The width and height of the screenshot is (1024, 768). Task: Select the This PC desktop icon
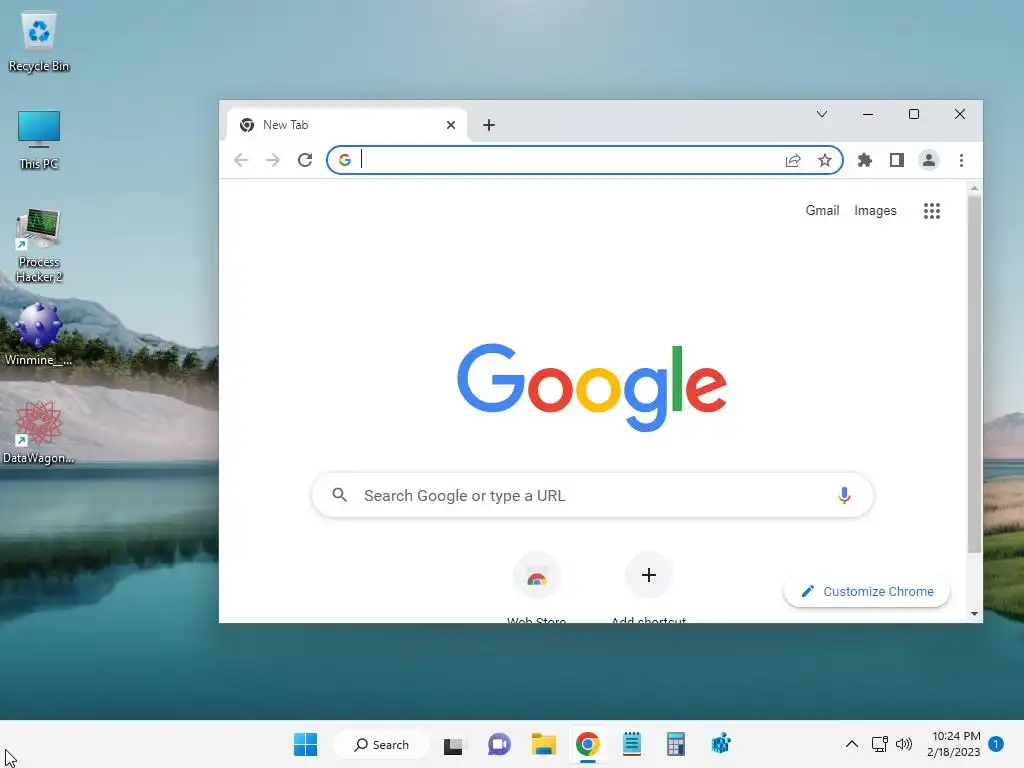39,140
